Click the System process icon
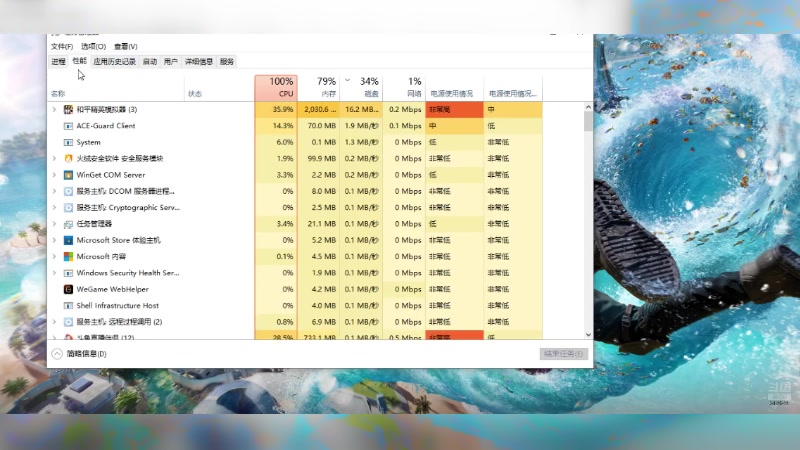Image resolution: width=800 pixels, height=450 pixels. point(68,142)
